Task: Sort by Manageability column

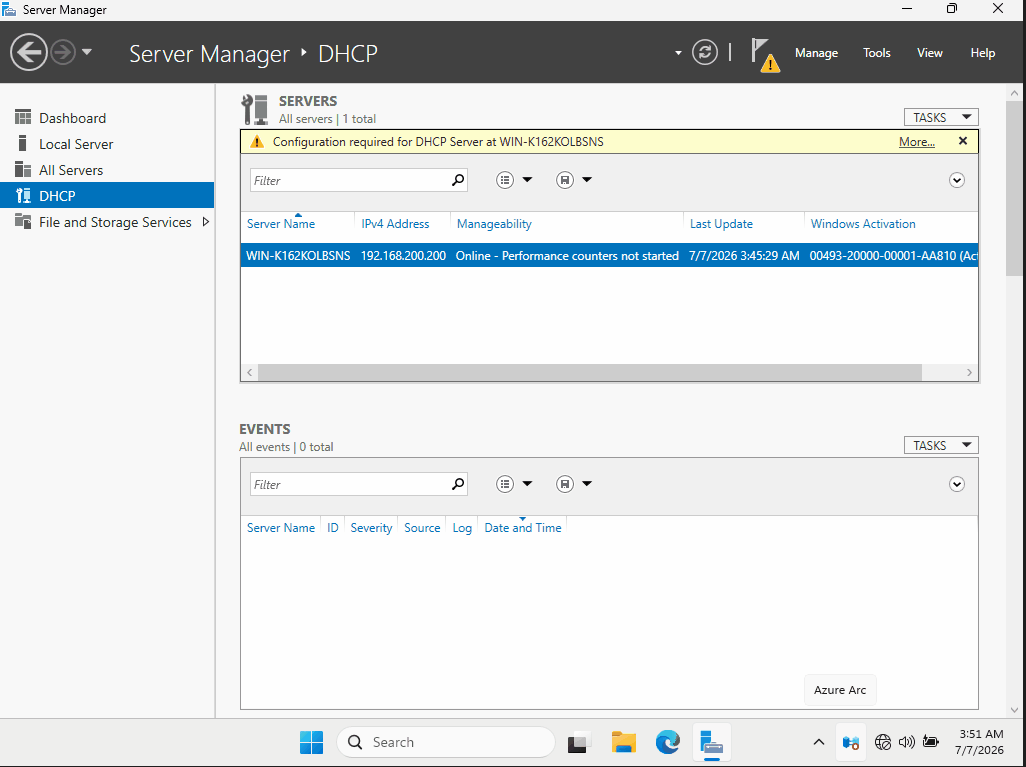Action: click(x=494, y=224)
